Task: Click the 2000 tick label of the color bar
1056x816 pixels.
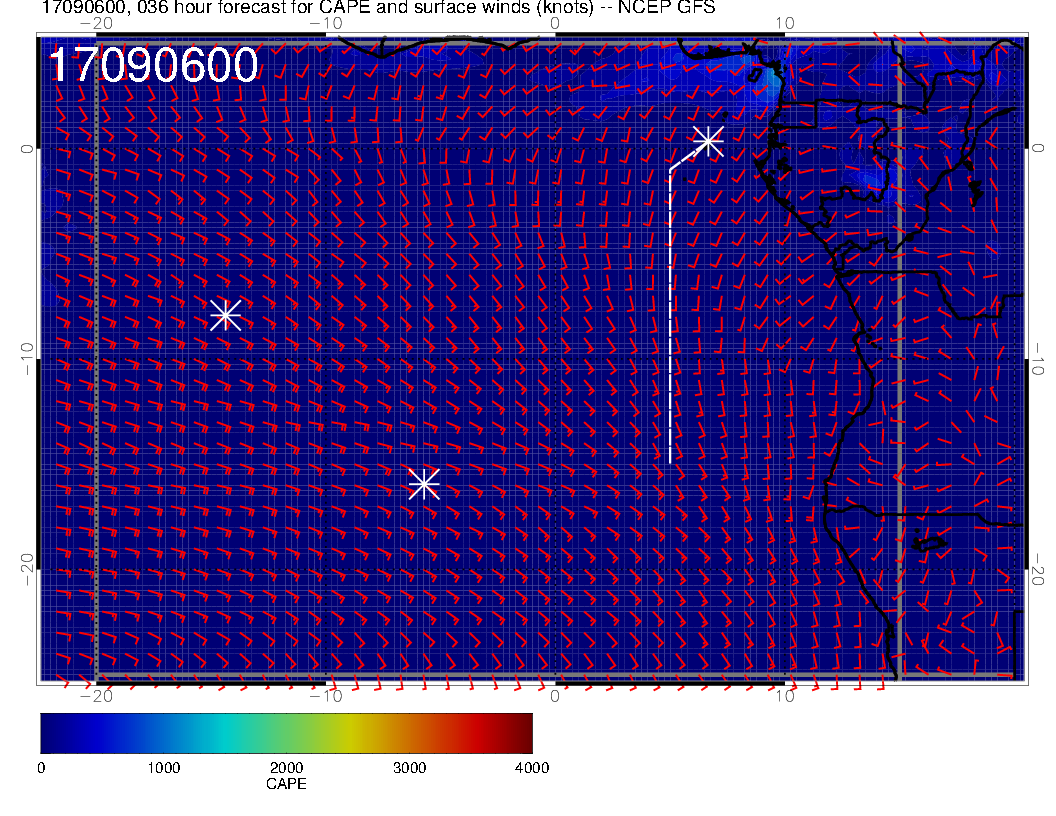Action: tap(286, 768)
